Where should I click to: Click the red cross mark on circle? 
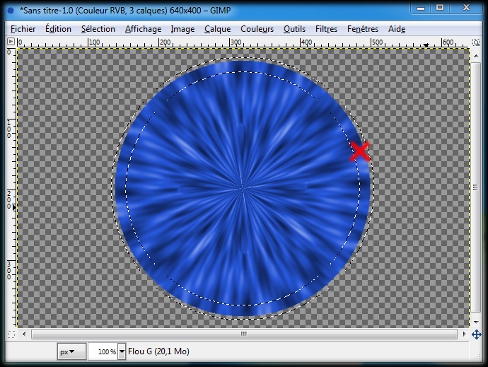pyautogui.click(x=360, y=151)
